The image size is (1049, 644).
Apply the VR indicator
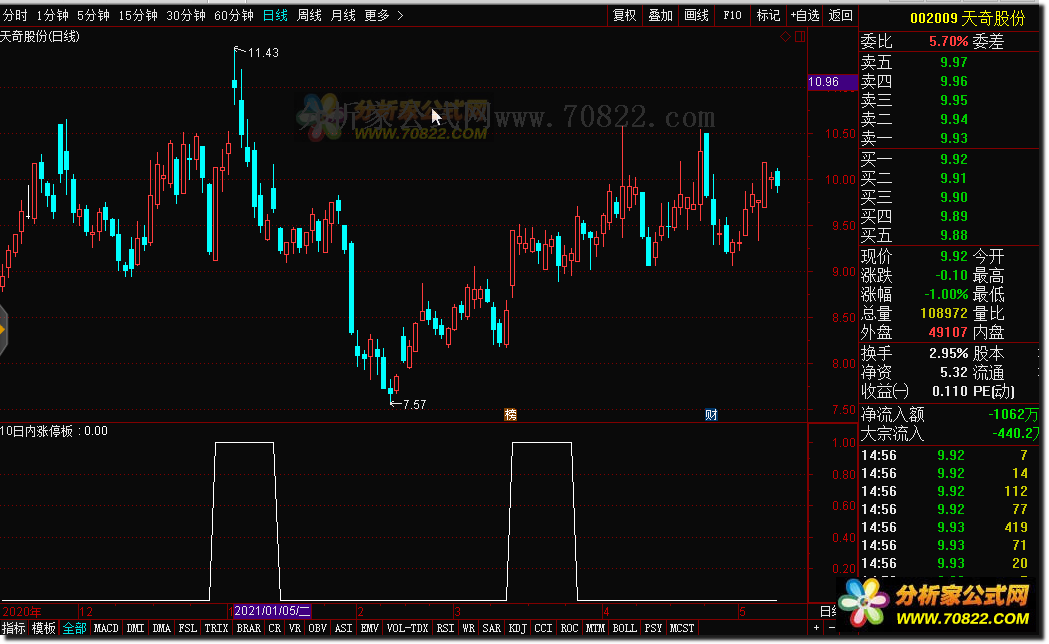[294, 628]
